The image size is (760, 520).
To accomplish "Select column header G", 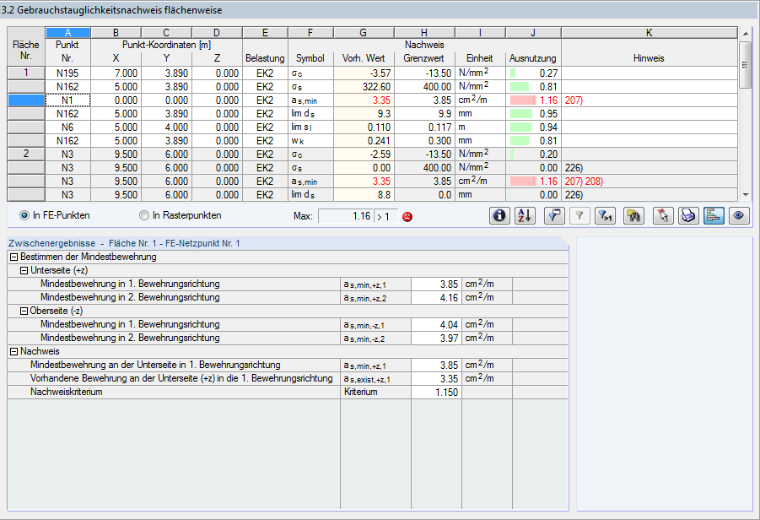I will pos(364,32).
